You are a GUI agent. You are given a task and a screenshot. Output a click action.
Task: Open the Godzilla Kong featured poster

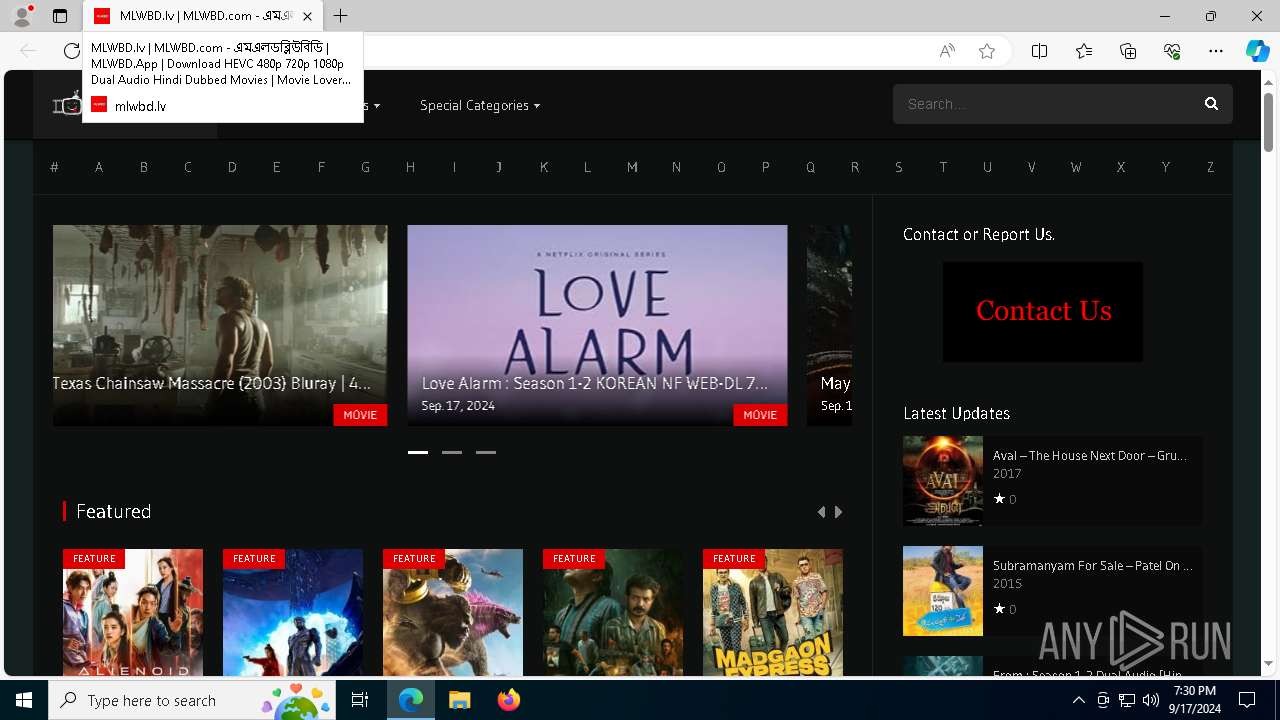453,612
